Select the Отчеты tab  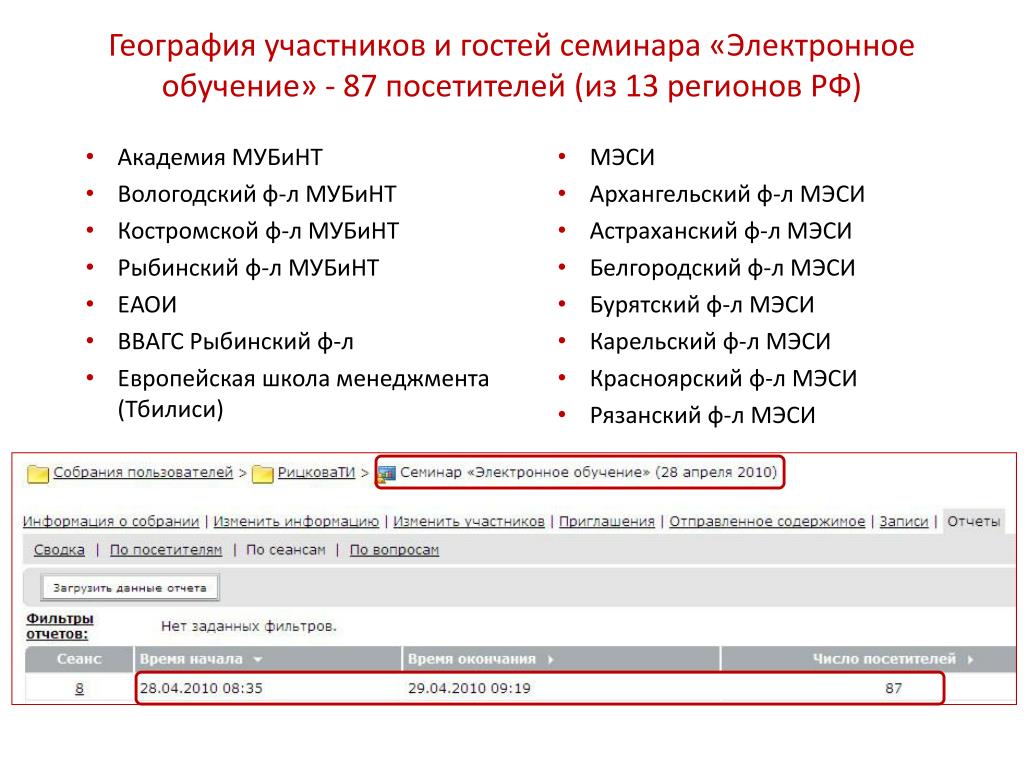coord(974,521)
